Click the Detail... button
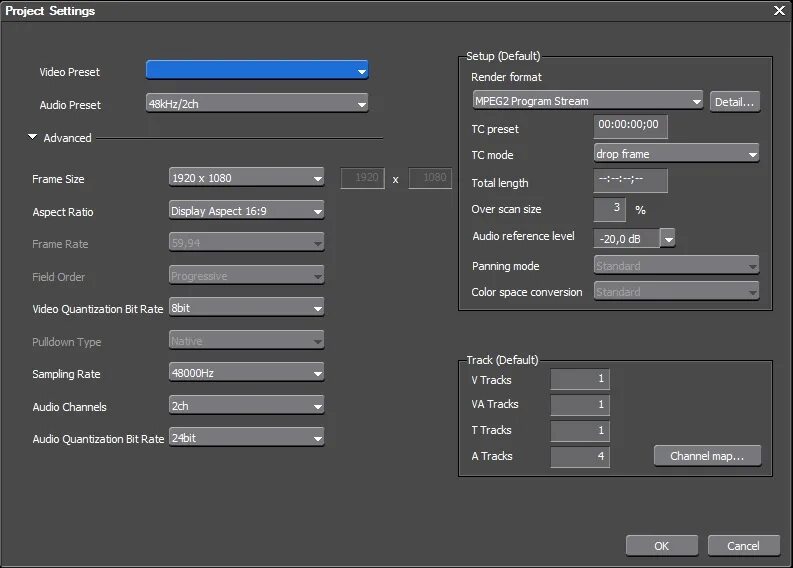The image size is (793, 568). tap(735, 101)
